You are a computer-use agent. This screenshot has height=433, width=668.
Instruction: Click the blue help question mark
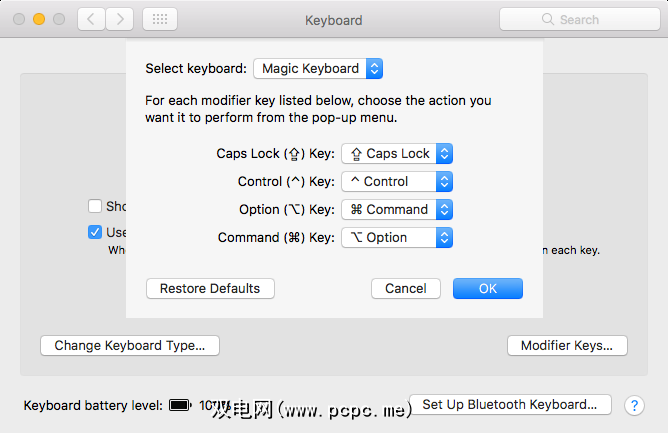633,405
